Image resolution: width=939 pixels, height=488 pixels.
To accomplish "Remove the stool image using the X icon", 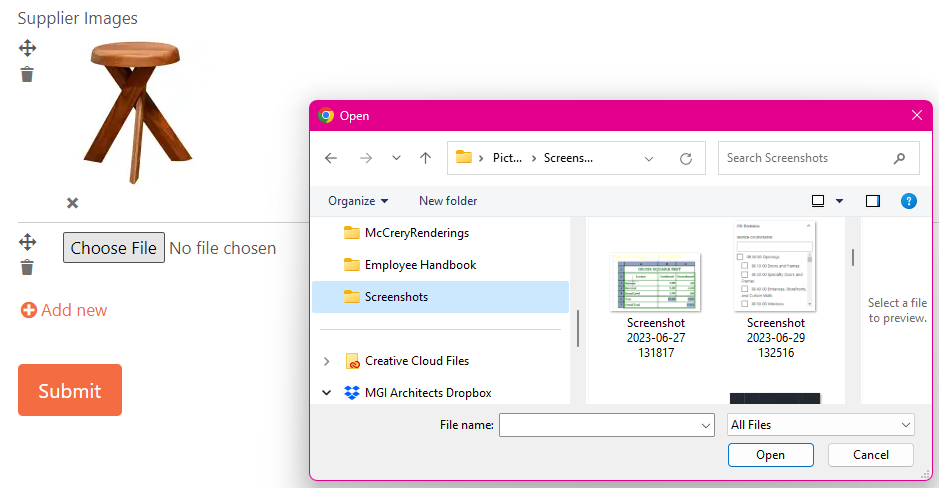I will click(72, 203).
